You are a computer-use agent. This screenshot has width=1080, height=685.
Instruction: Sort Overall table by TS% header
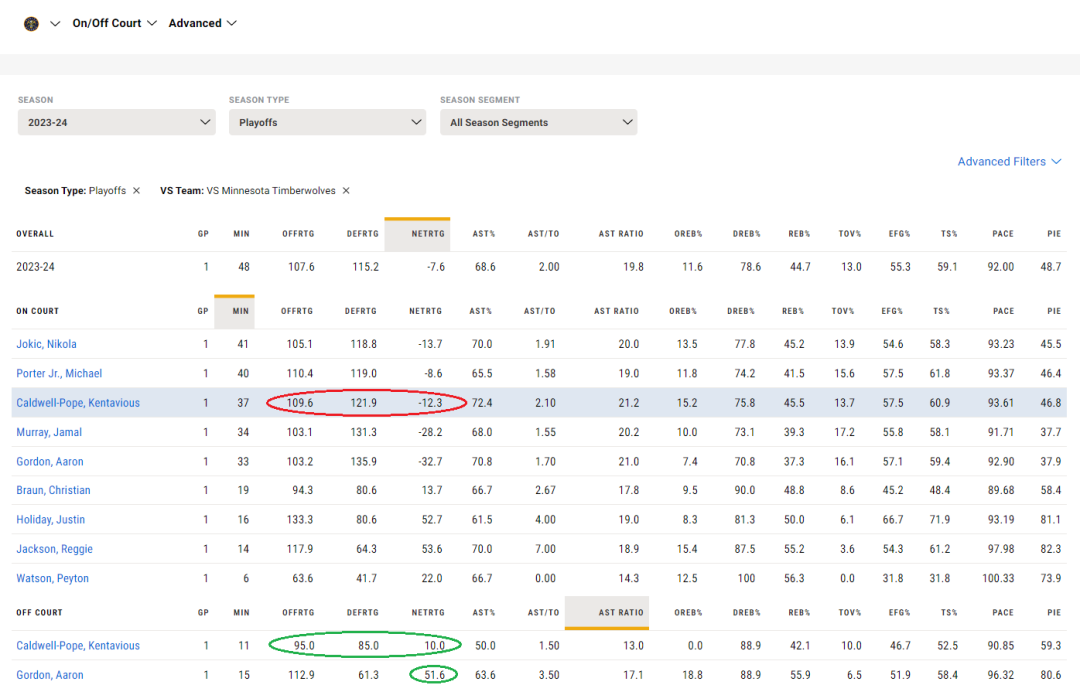pos(949,234)
